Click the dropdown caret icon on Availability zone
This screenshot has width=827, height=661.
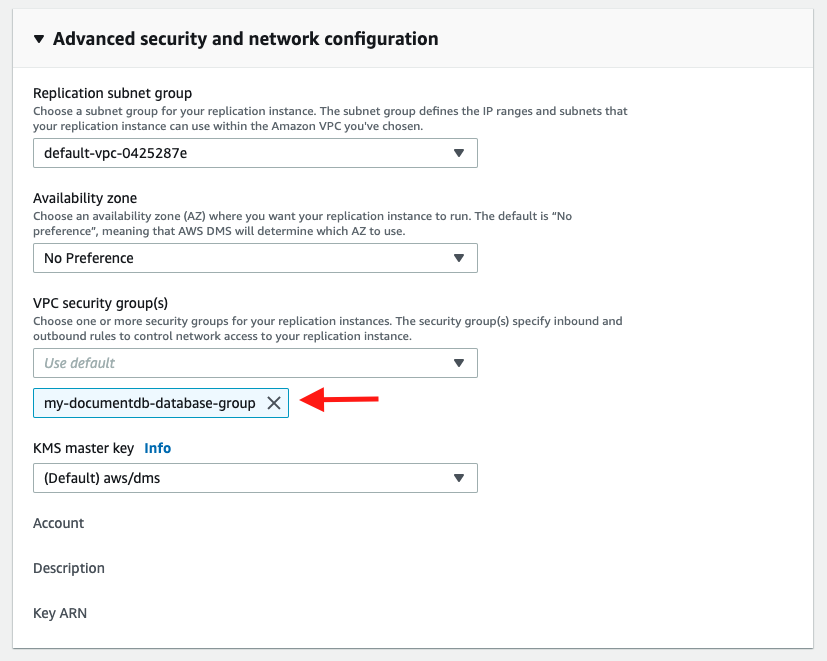click(460, 258)
